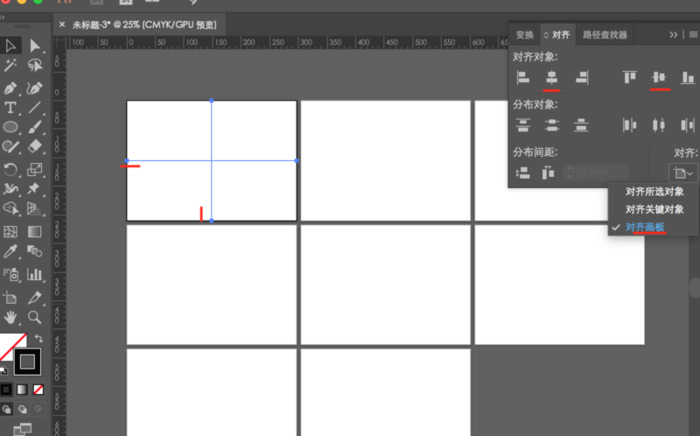
Task: Choose 对齐所选对象 in the align menu
Action: point(654,192)
